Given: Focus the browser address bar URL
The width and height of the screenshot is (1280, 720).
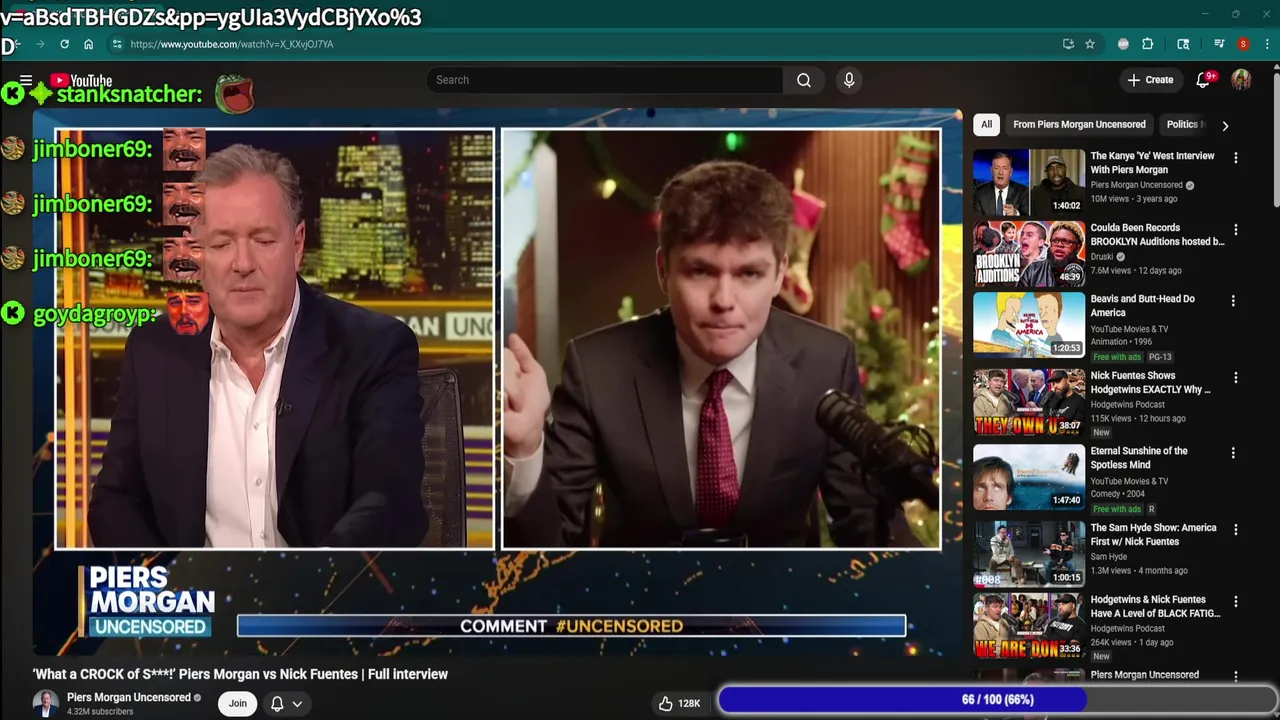Looking at the screenshot, I should click(231, 44).
